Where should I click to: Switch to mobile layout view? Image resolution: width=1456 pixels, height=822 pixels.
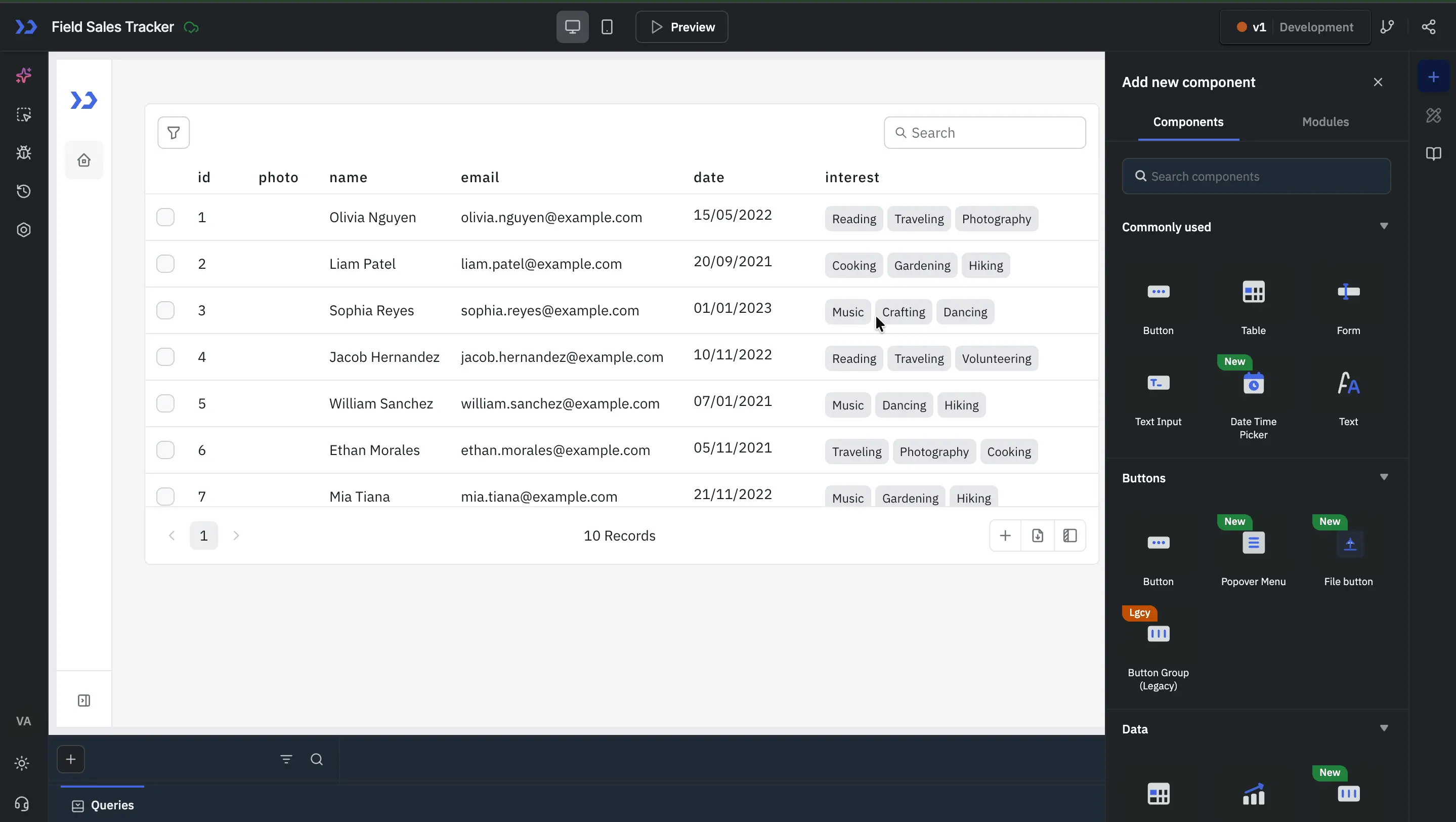coord(607,27)
